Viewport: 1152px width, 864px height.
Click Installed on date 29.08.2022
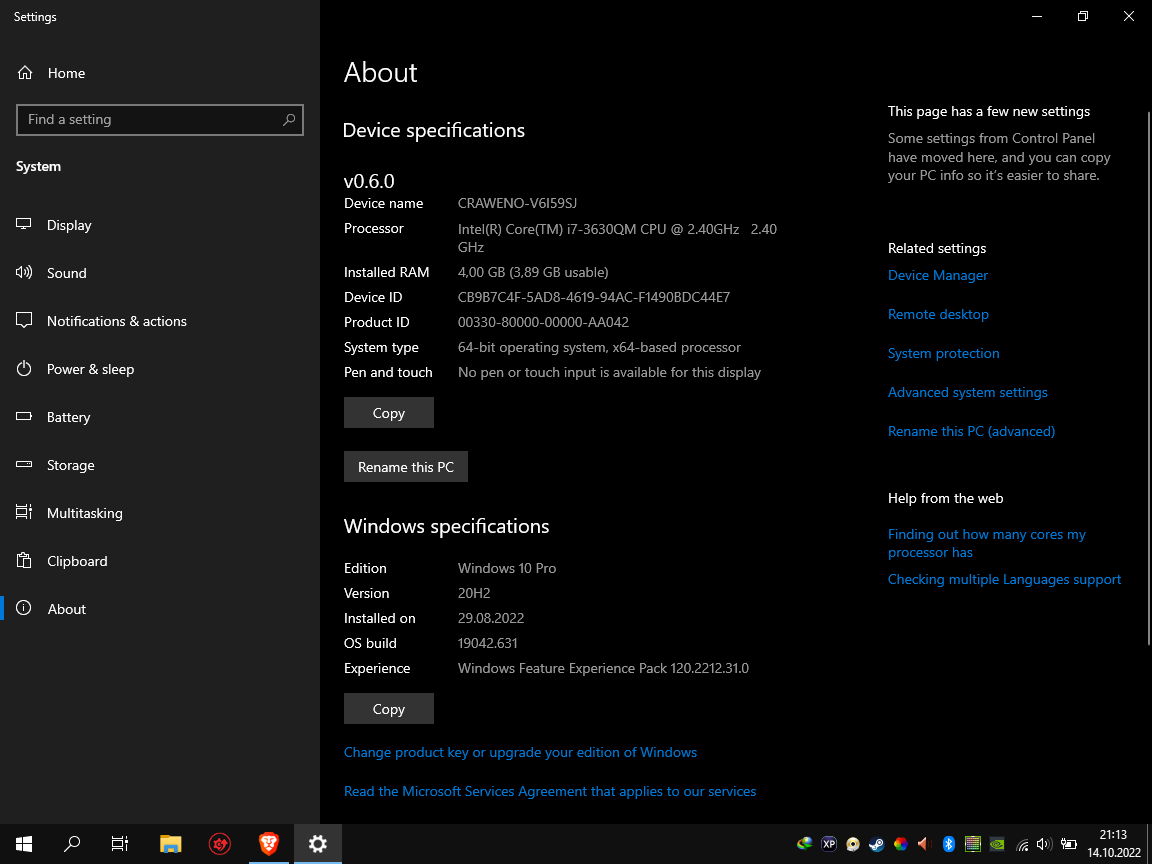point(491,619)
